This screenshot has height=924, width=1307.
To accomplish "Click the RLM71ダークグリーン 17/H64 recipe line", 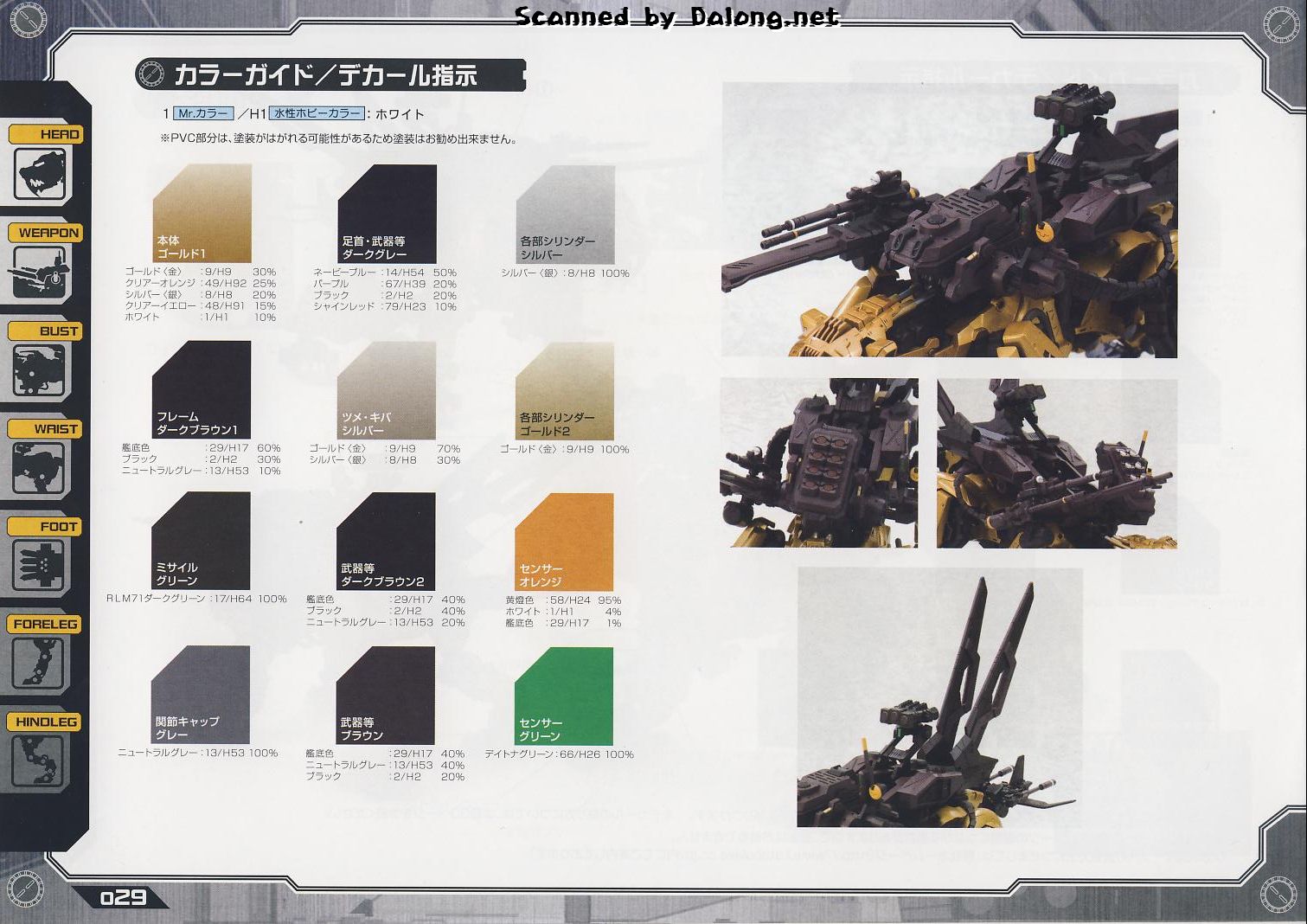I will [196, 599].
